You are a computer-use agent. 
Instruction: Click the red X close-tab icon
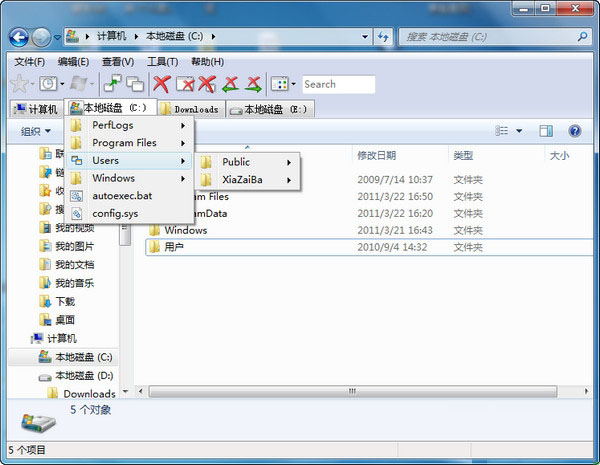[160, 85]
